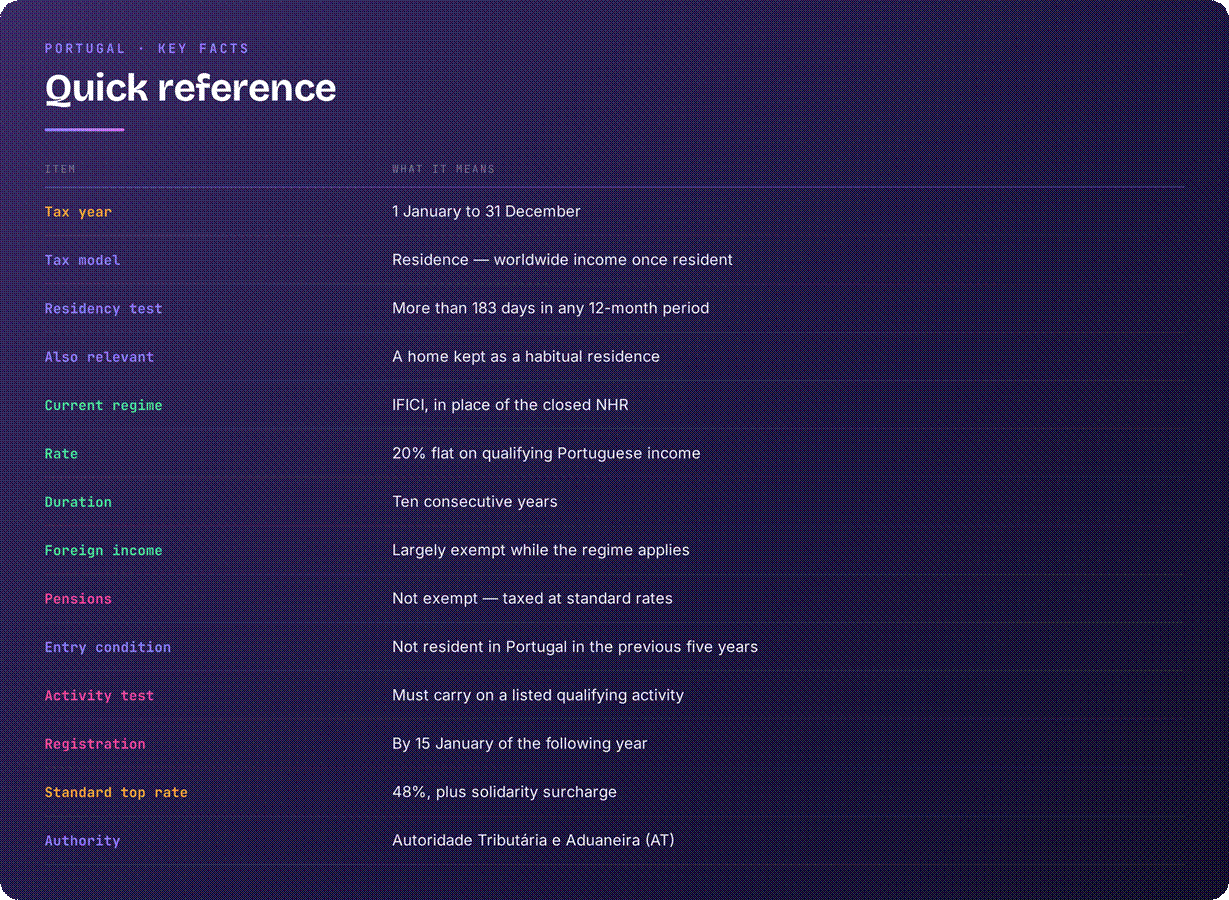Viewport: 1229px width, 900px height.
Task: Click the Quick reference heading
Action: (x=190, y=88)
